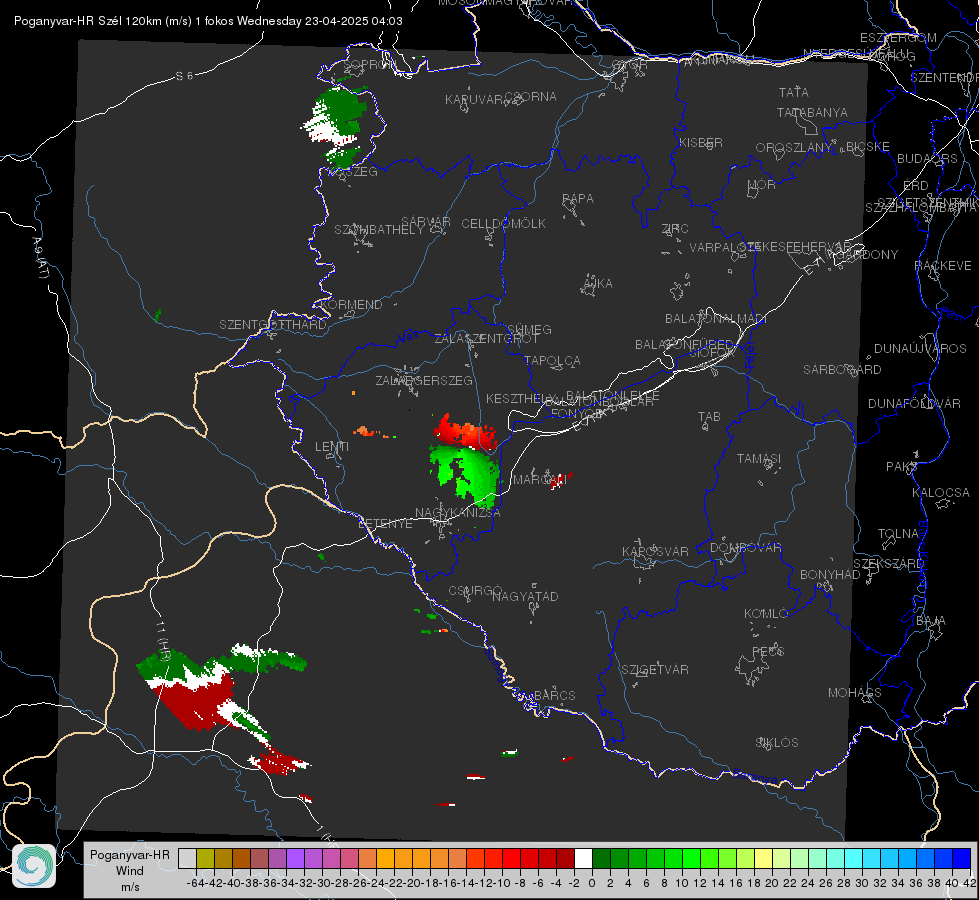The height and width of the screenshot is (900, 979).
Task: Click the 'm/s' unit label in the legend
Action: coord(130,887)
